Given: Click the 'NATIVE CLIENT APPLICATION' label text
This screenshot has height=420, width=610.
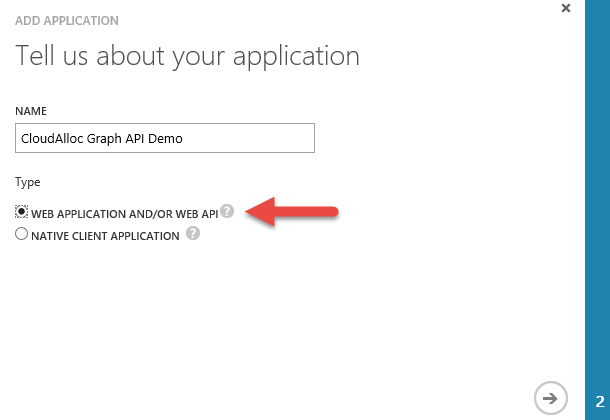Looking at the screenshot, I should [105, 236].
